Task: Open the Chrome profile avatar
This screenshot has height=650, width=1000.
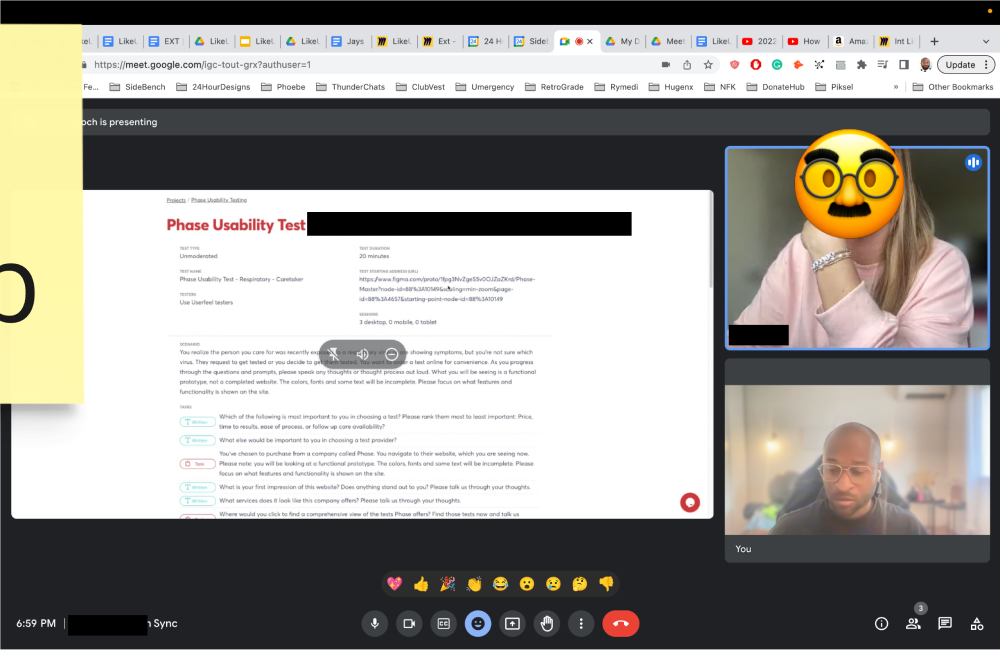Action: 925,64
